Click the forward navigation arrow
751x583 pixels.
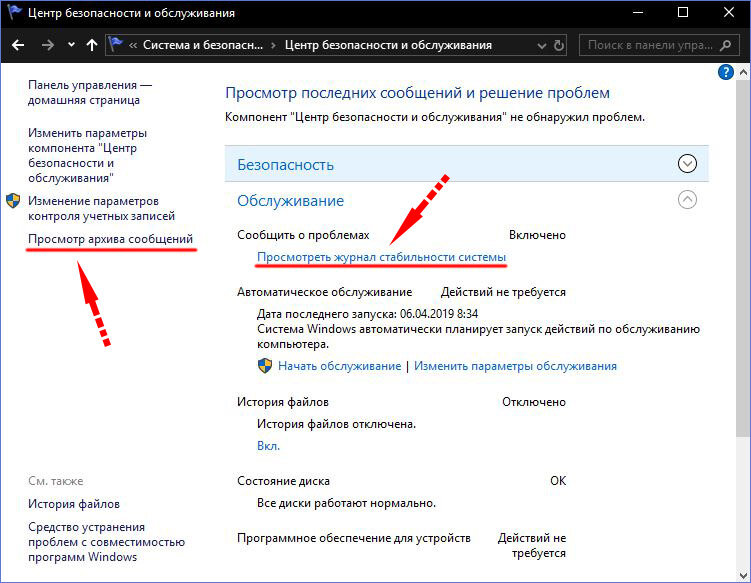tap(47, 46)
